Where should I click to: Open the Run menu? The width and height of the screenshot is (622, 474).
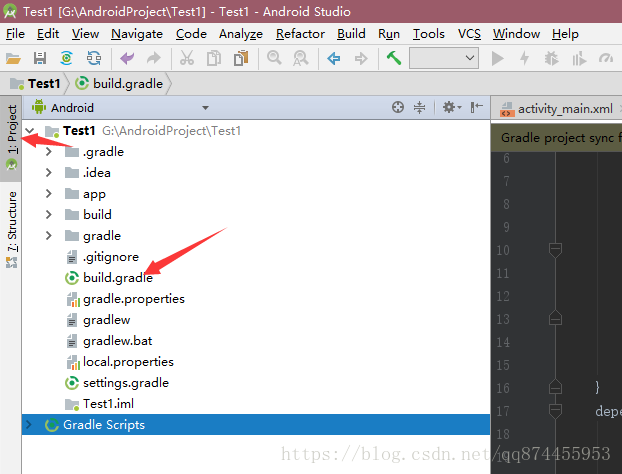tap(389, 34)
